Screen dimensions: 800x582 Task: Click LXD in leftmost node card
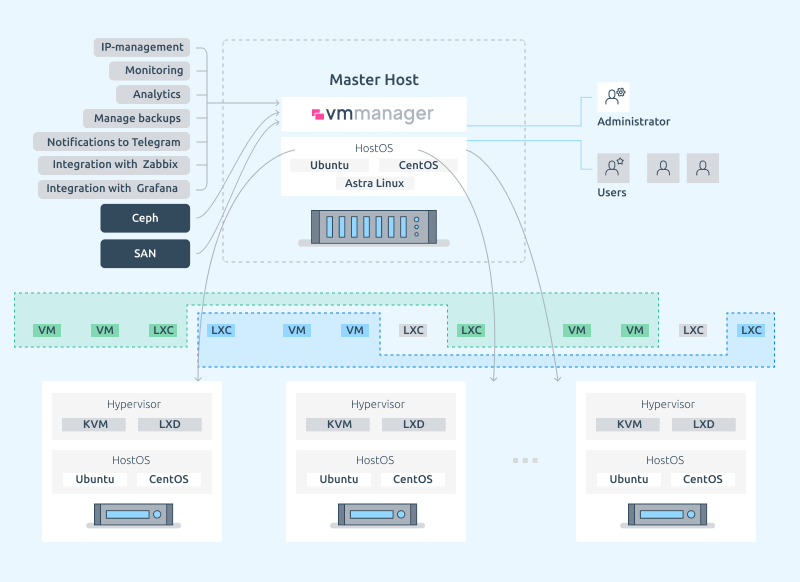click(170, 424)
